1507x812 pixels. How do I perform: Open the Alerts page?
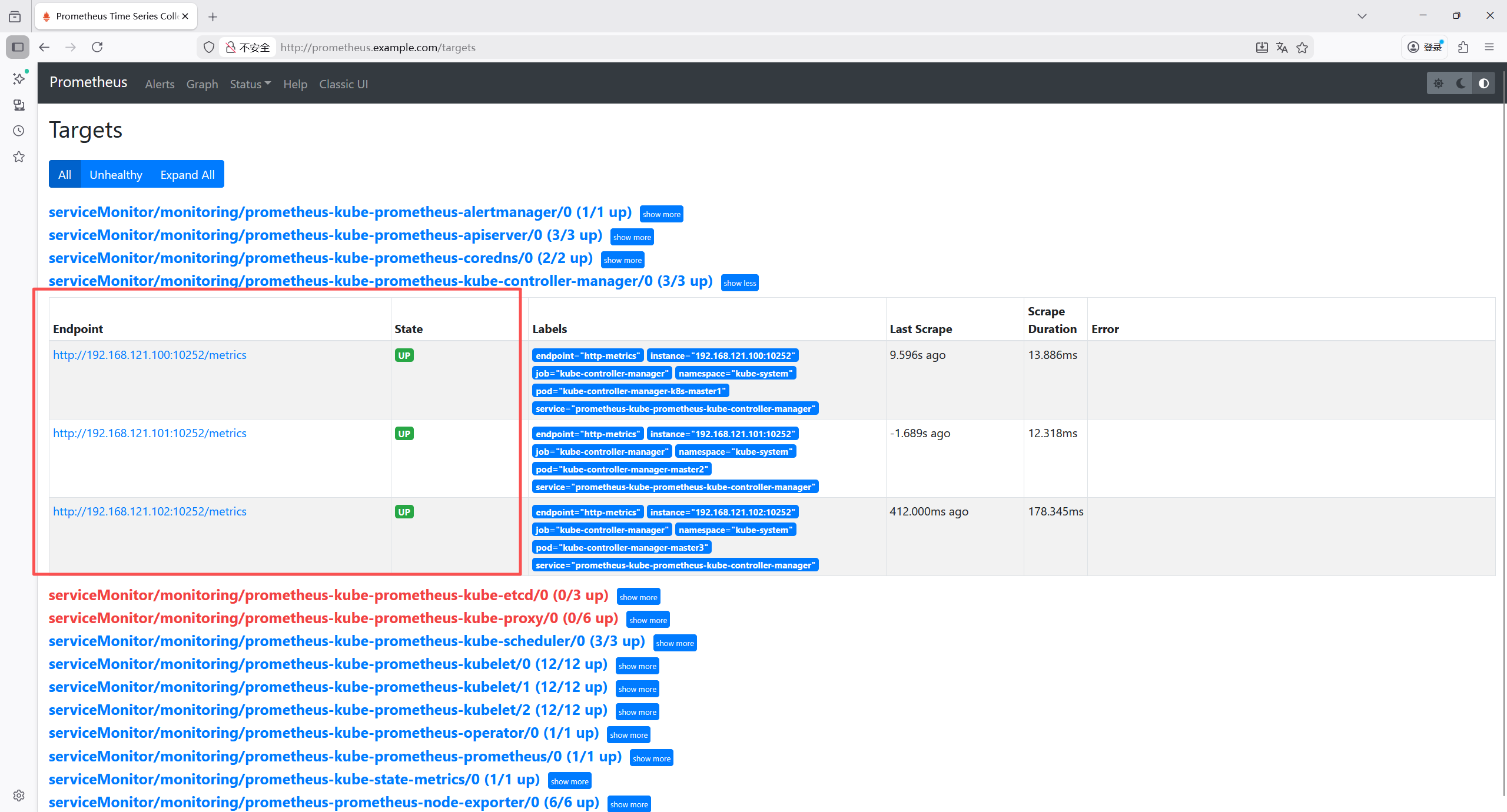[160, 84]
